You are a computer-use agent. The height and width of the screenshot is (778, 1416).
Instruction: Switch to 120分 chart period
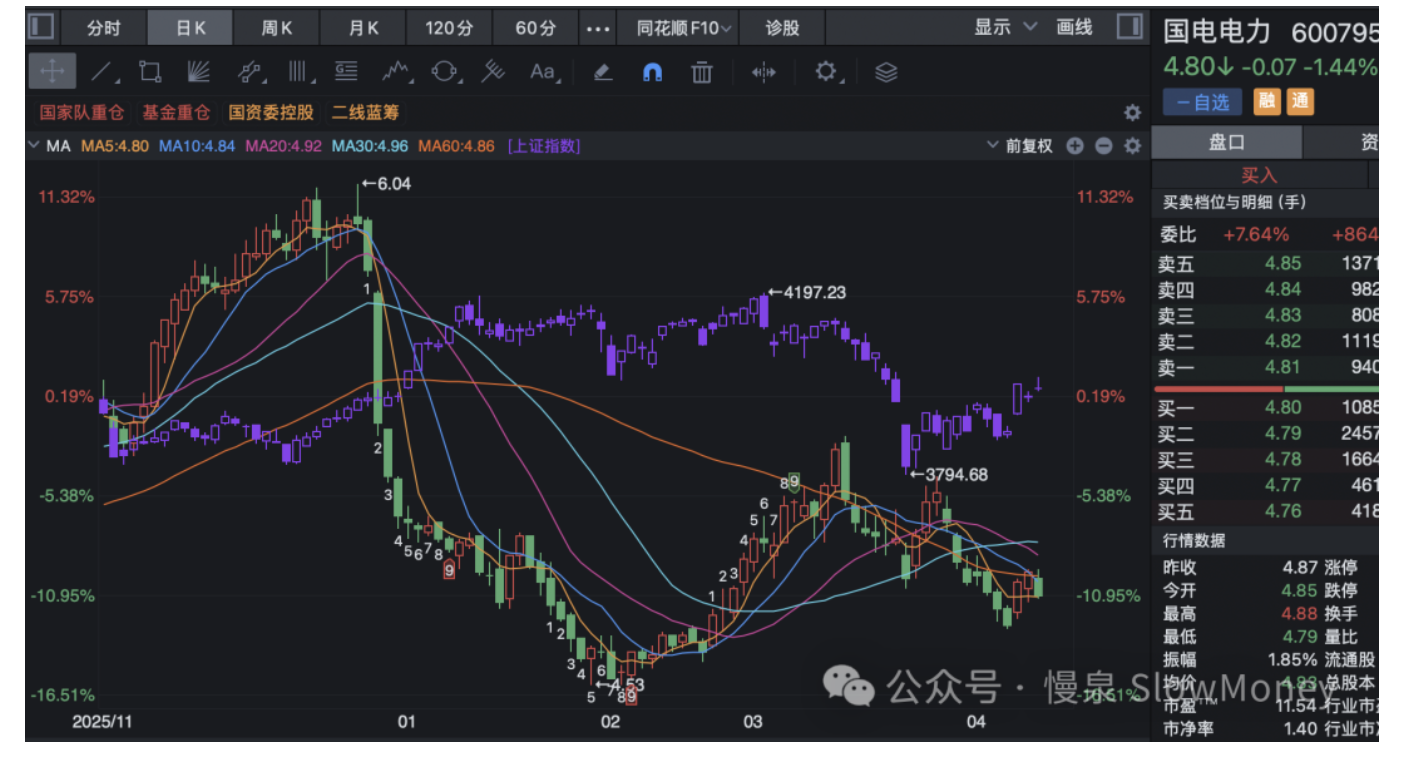(x=449, y=28)
